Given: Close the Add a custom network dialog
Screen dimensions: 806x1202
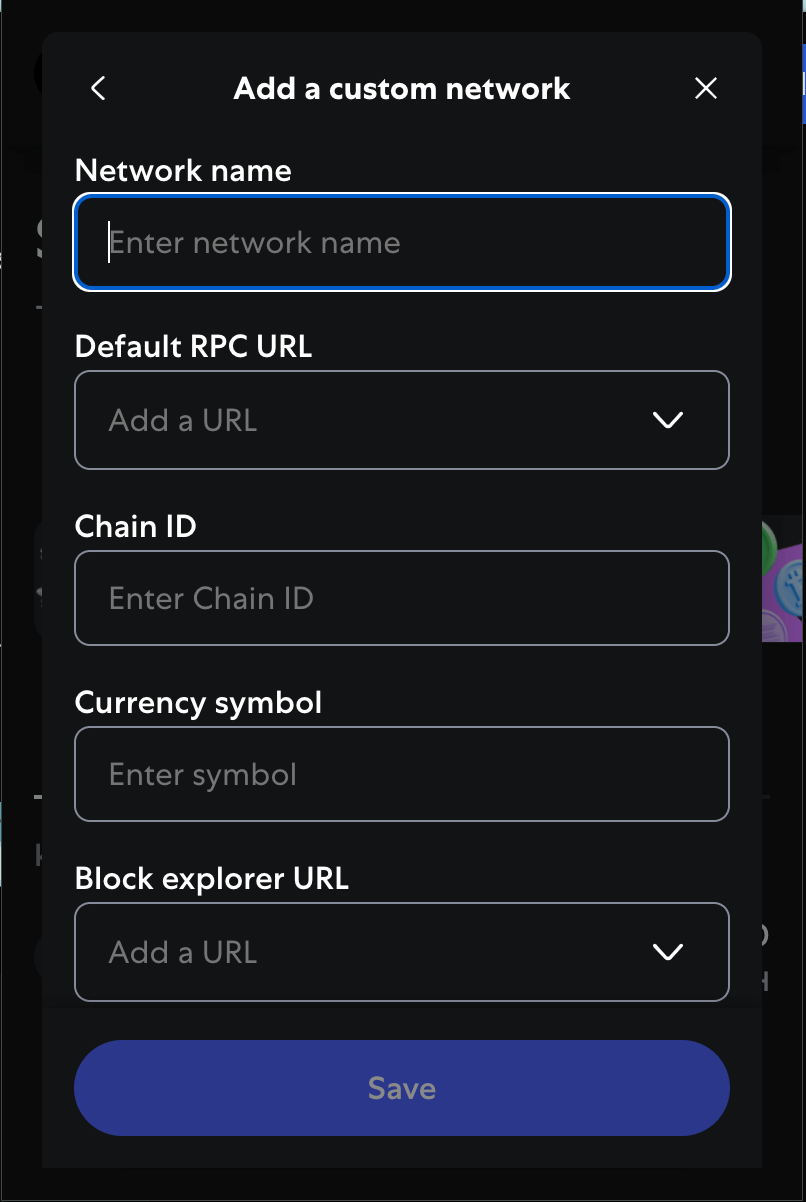Looking at the screenshot, I should coord(706,88).
